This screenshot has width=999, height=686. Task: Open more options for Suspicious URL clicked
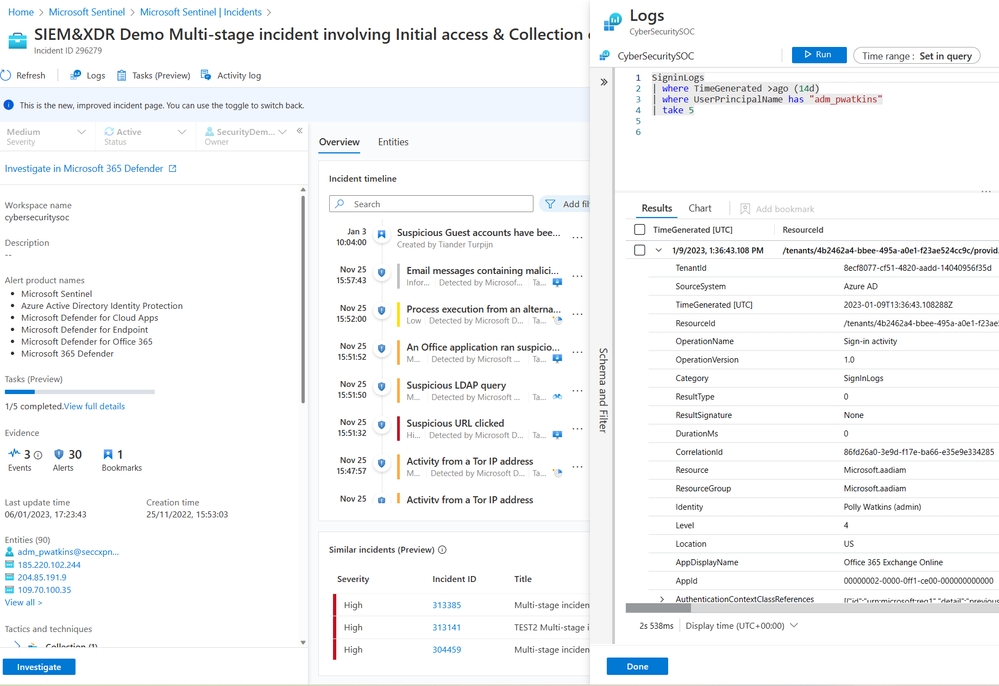click(x=577, y=429)
